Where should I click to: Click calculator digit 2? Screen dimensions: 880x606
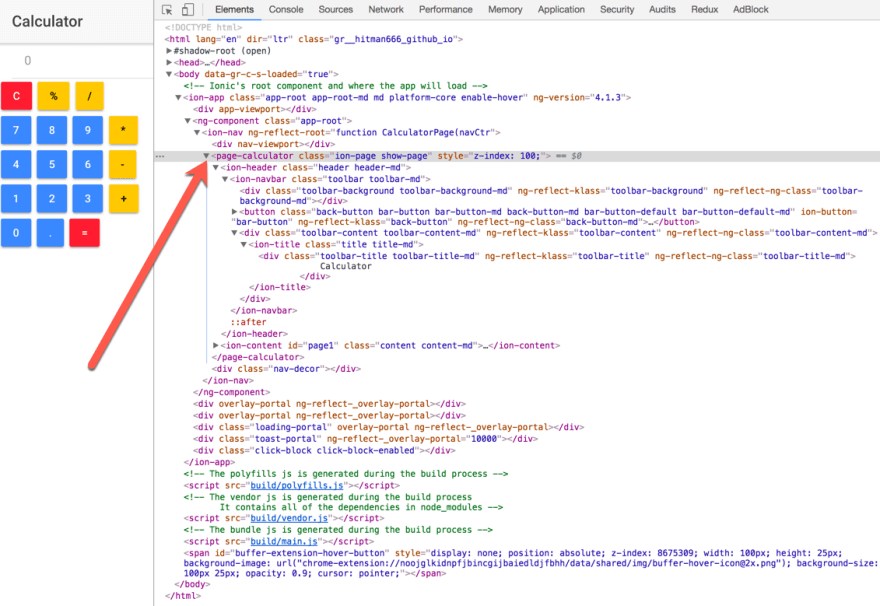pos(52,199)
